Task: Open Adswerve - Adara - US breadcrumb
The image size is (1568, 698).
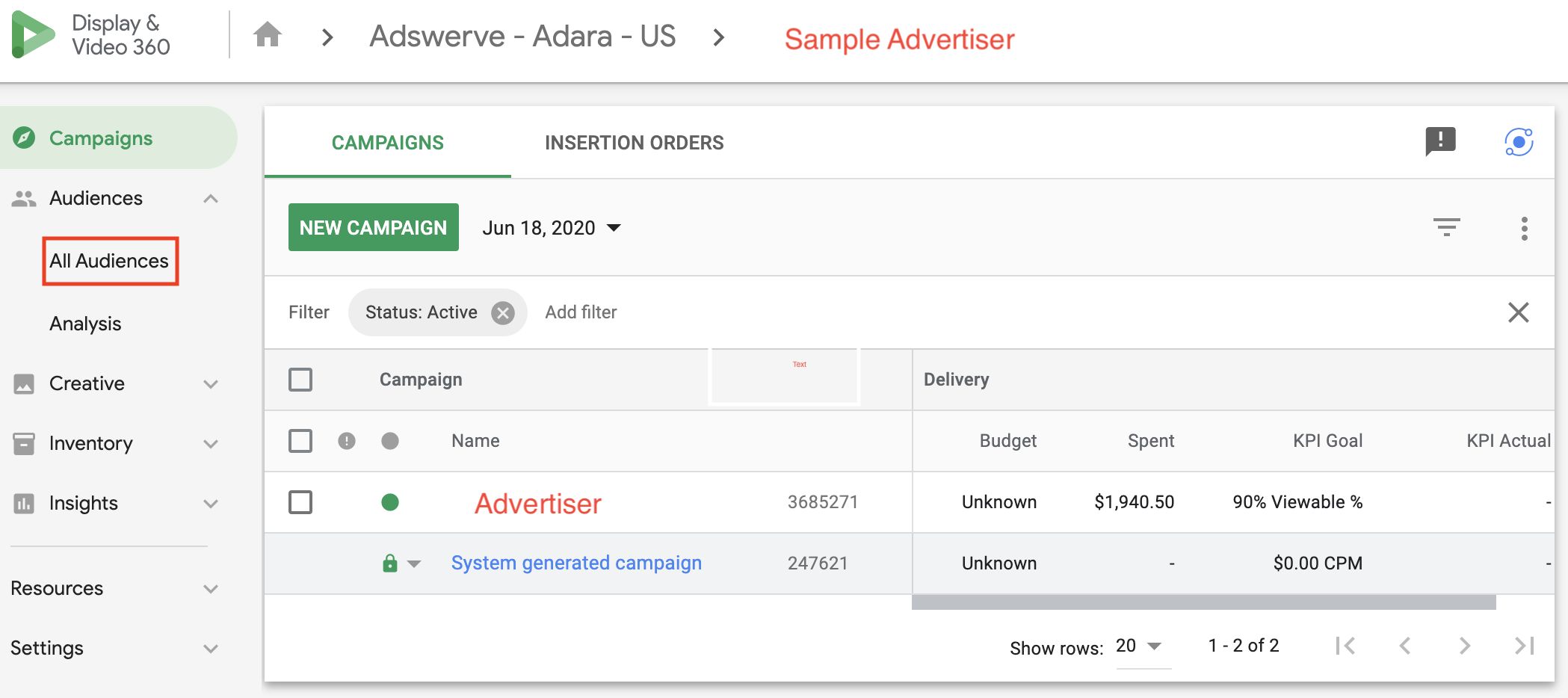Action: (522, 36)
